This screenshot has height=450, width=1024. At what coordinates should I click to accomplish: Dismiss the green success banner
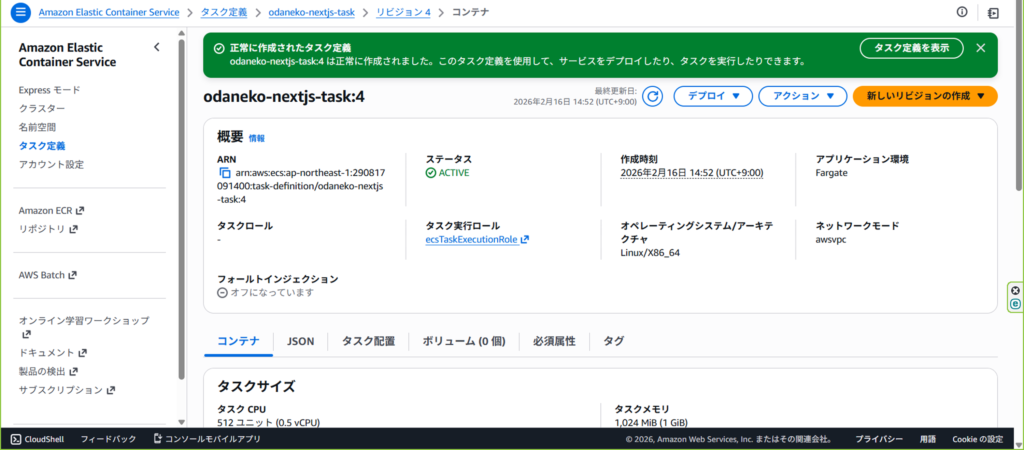(x=980, y=47)
